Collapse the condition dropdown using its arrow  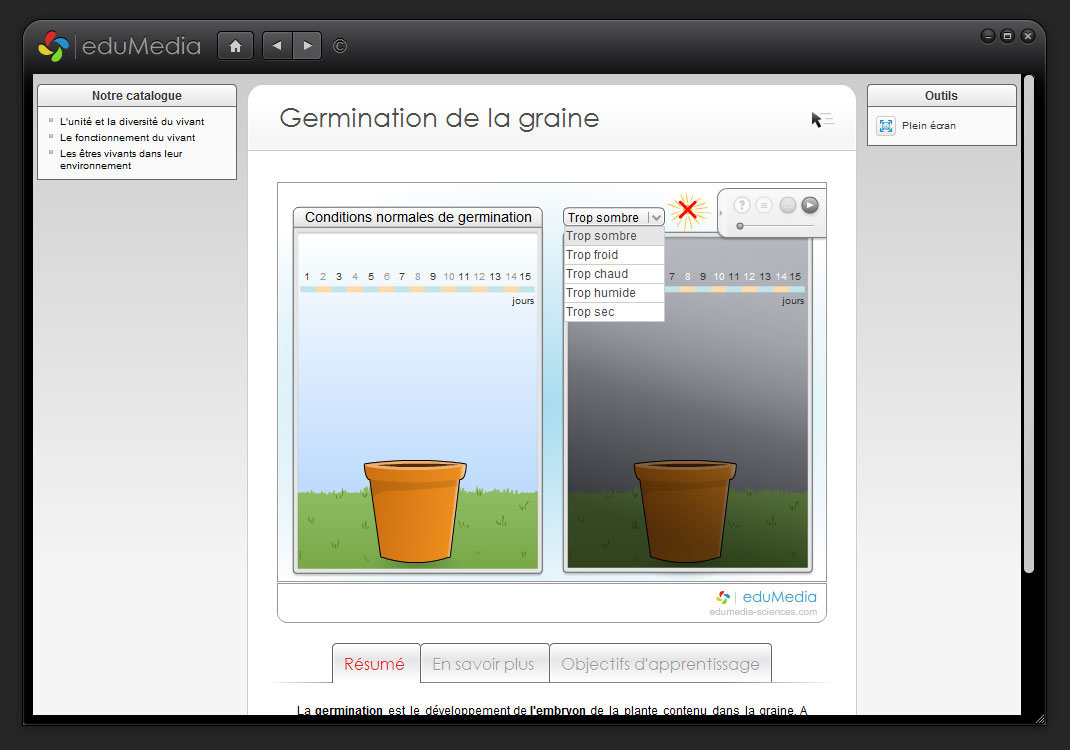(656, 217)
